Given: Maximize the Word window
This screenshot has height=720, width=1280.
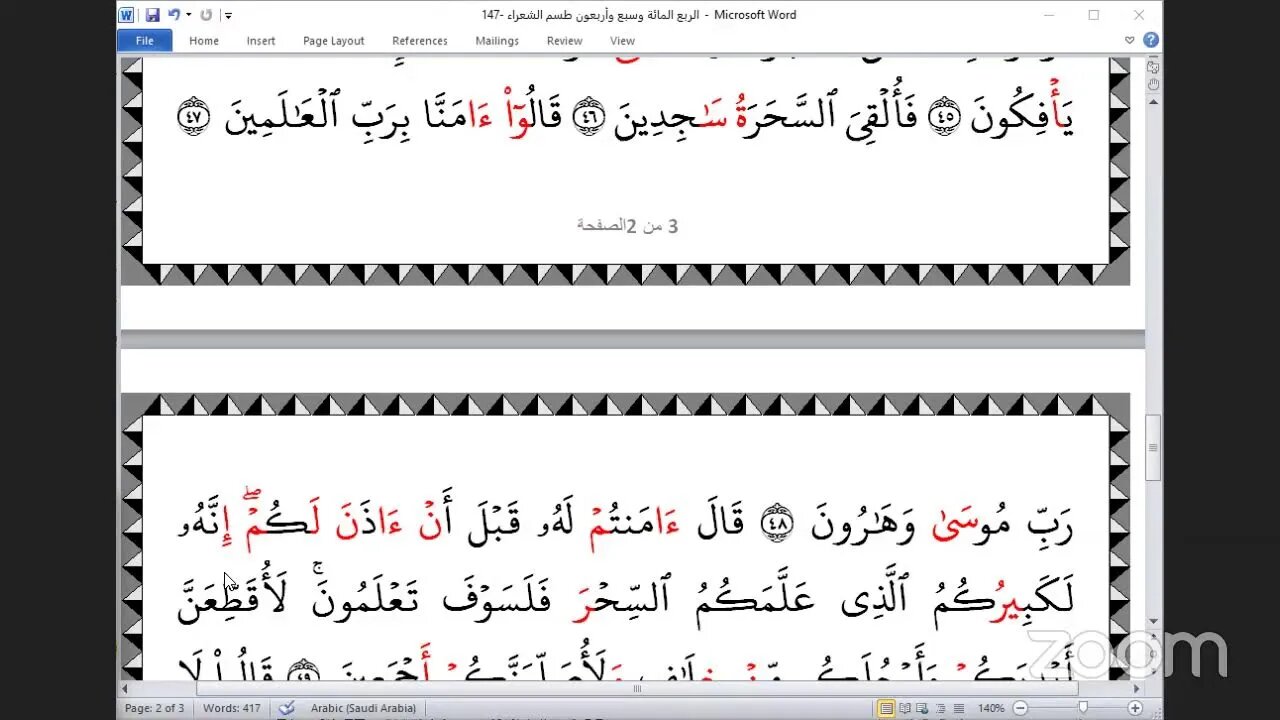Looking at the screenshot, I should click(x=1093, y=15).
